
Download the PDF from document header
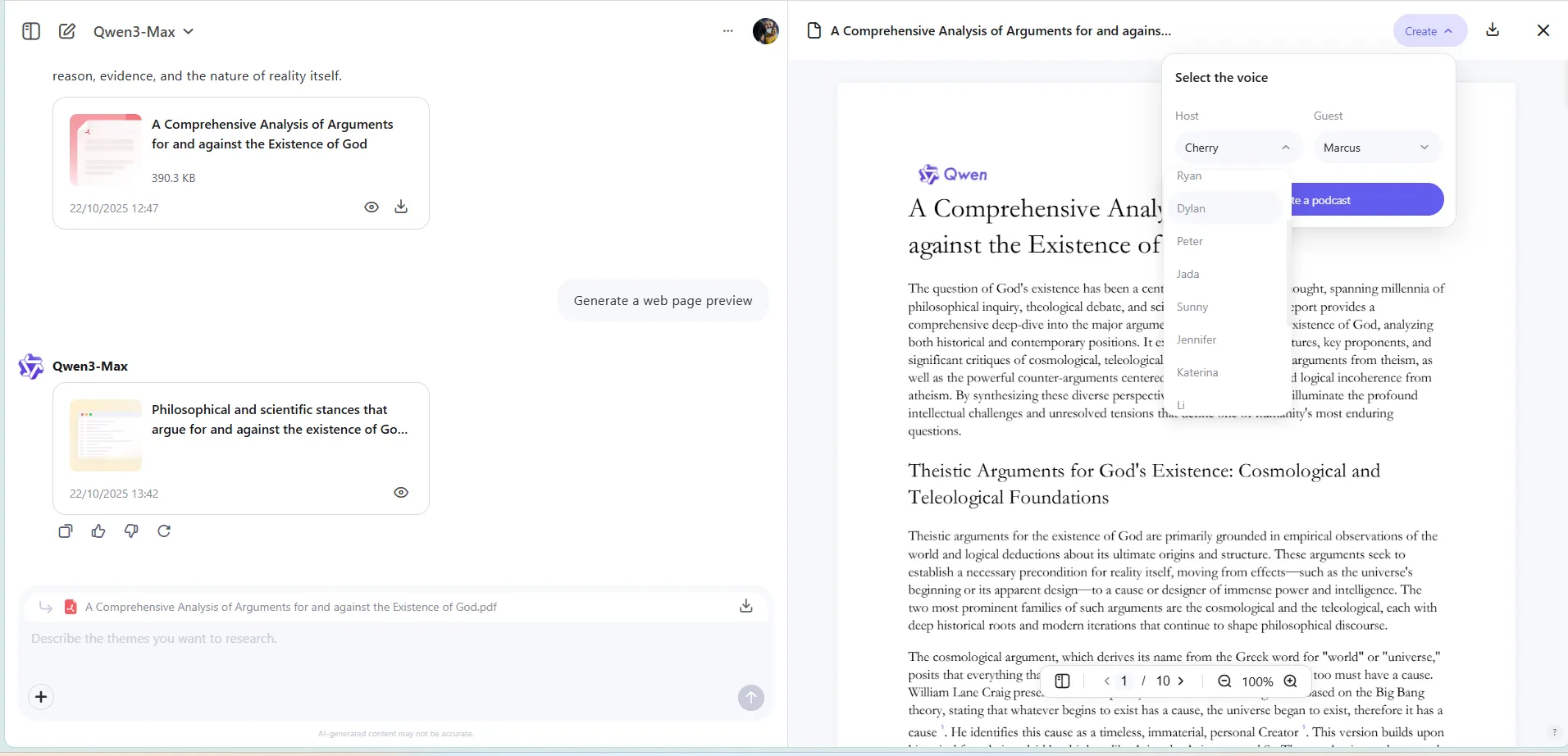point(1493,30)
